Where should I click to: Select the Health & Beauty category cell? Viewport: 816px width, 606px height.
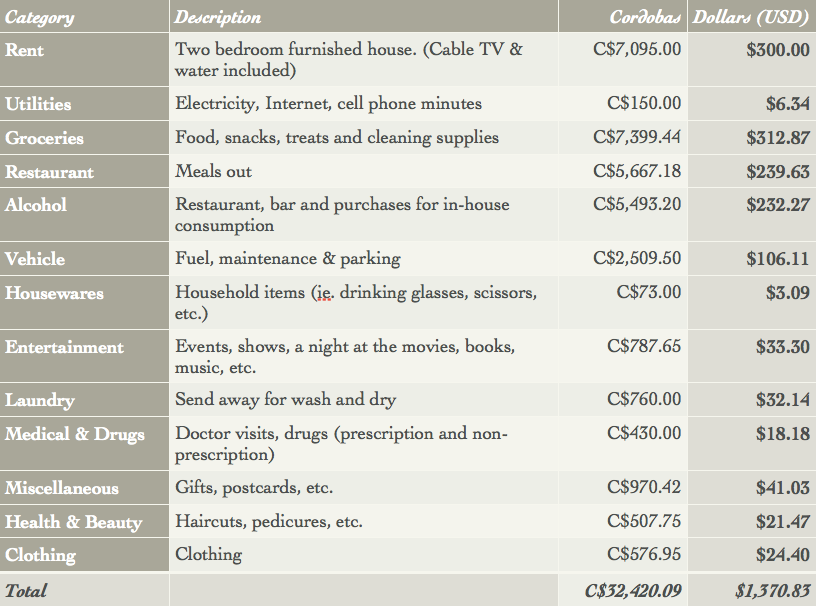[74, 522]
